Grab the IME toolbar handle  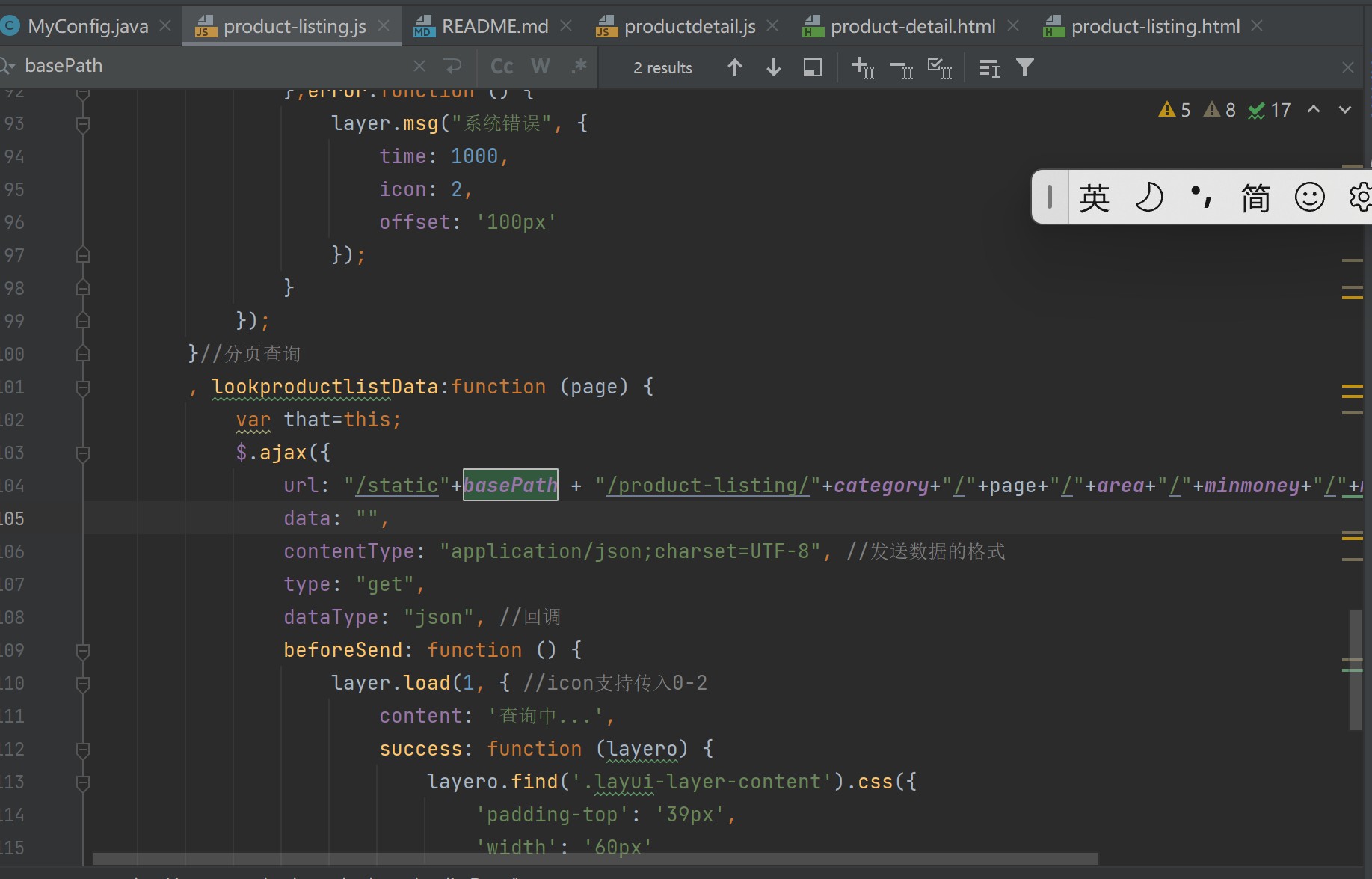click(x=1050, y=197)
